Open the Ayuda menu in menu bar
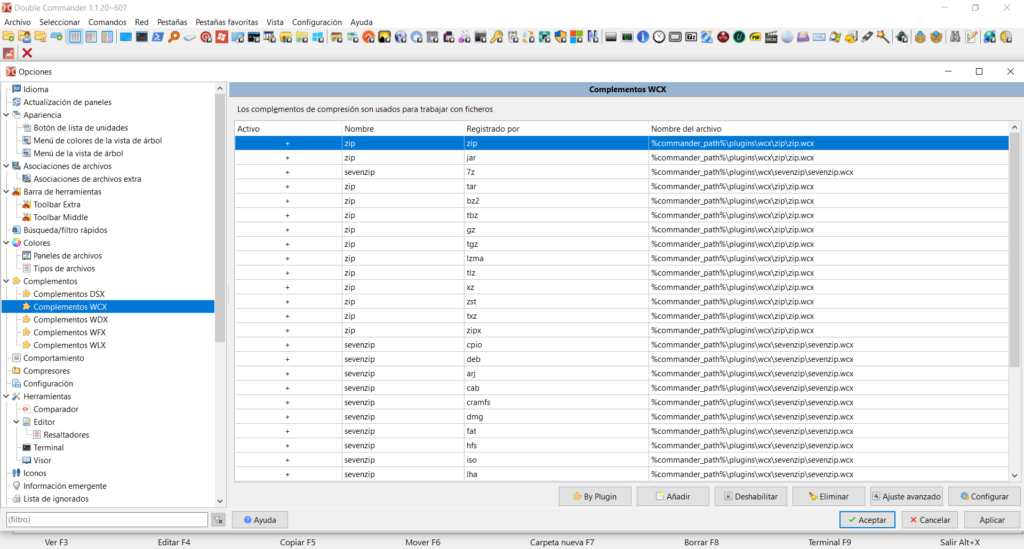The width and height of the screenshot is (1024, 549). (361, 22)
